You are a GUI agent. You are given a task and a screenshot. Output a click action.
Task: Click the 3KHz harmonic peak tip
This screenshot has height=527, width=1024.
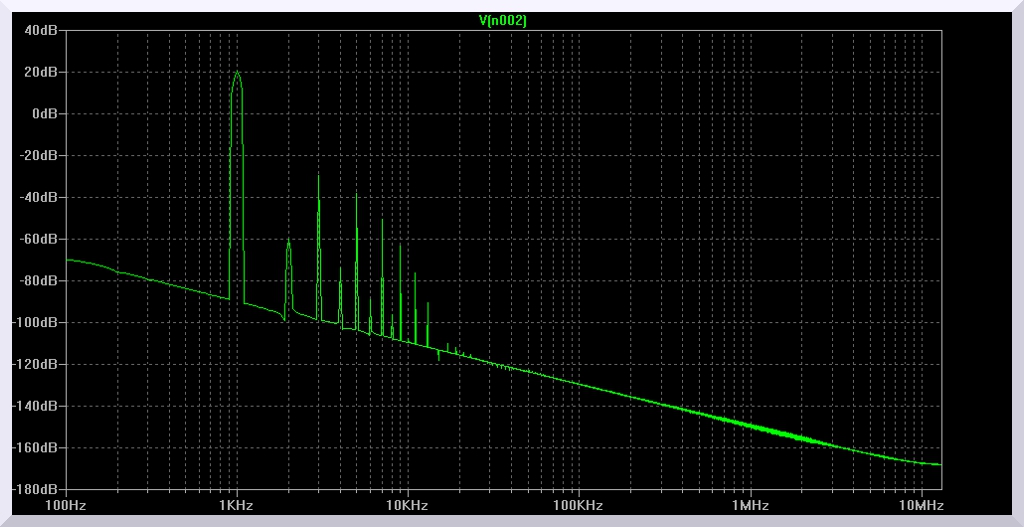pos(318,176)
